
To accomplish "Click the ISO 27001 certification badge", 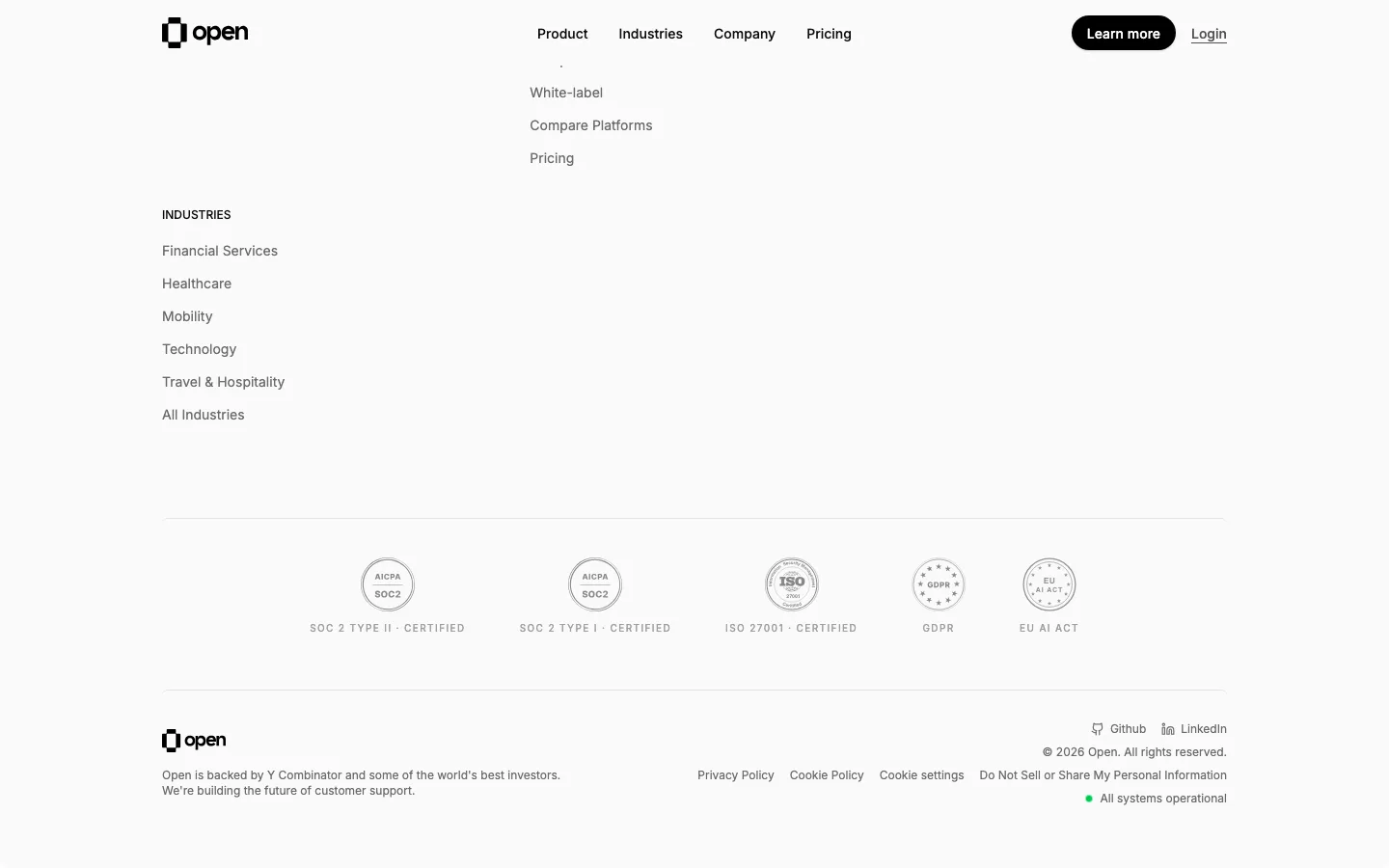I will coord(792,584).
